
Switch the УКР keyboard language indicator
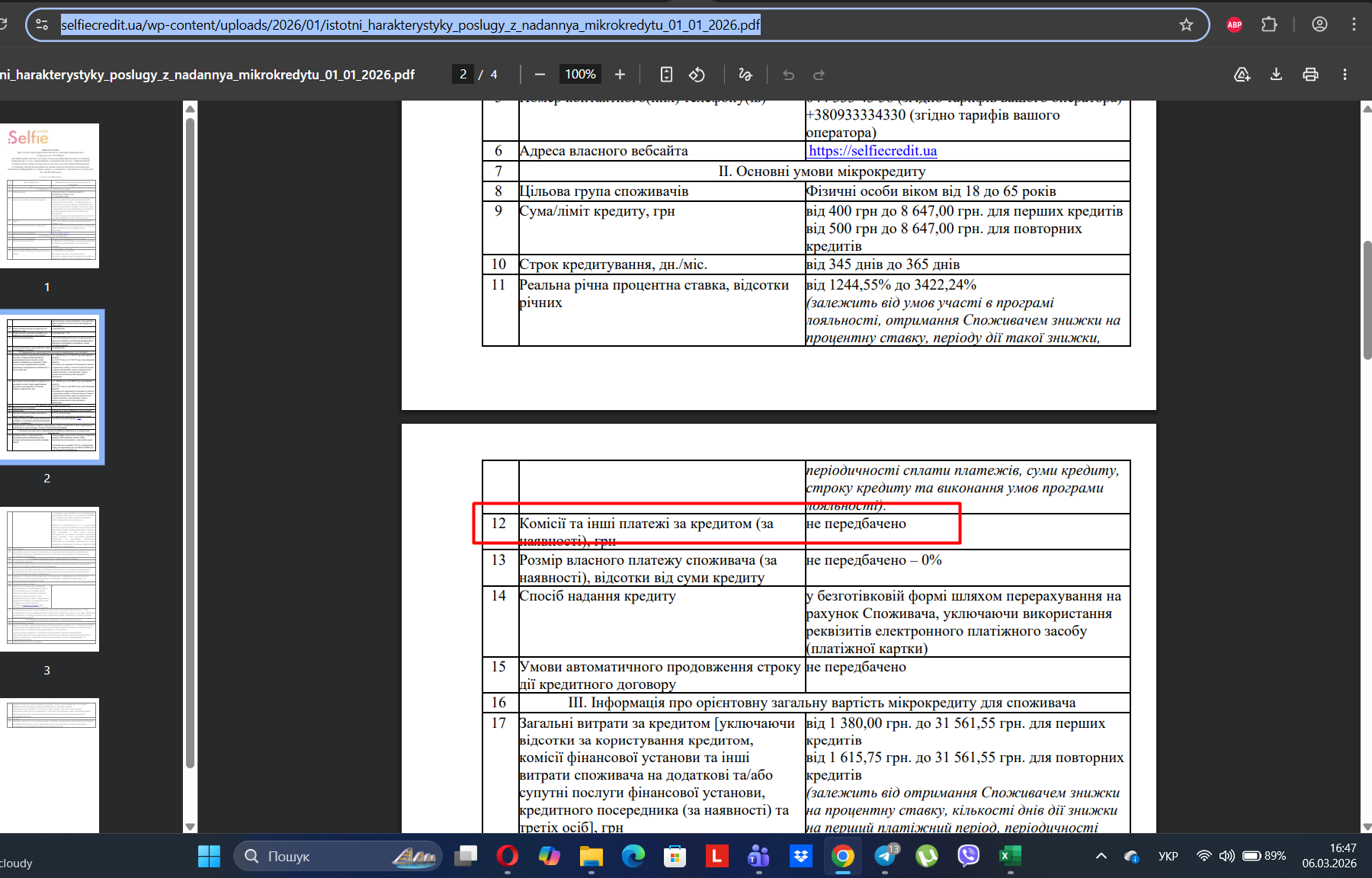coord(1168,856)
